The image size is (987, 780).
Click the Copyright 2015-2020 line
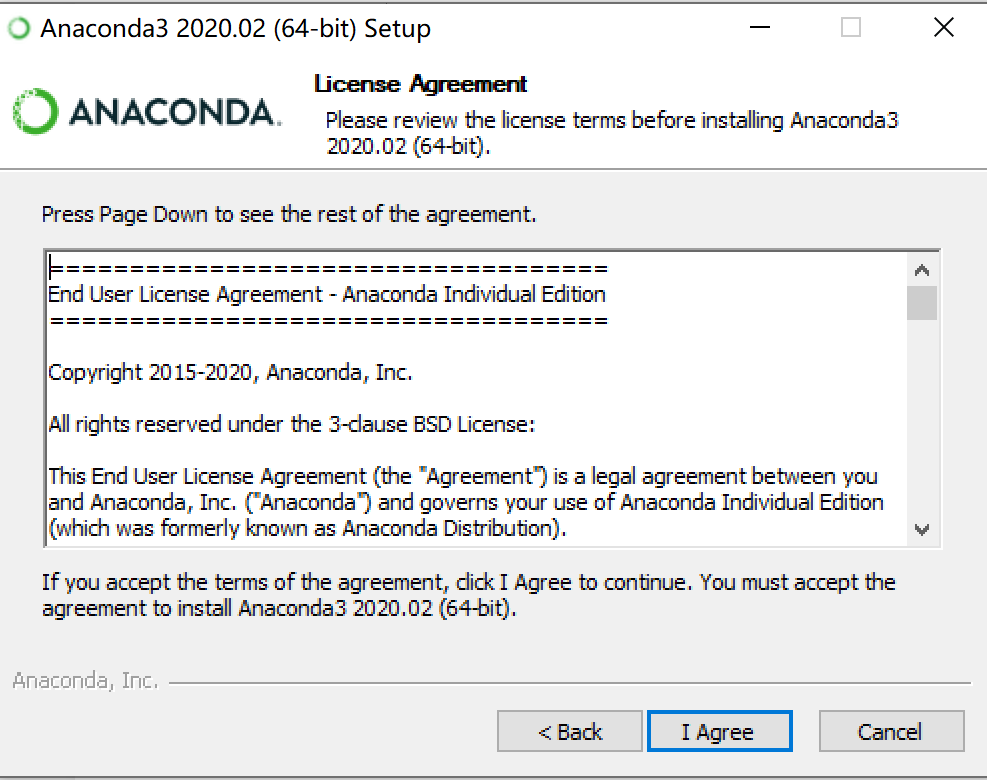coord(230,372)
